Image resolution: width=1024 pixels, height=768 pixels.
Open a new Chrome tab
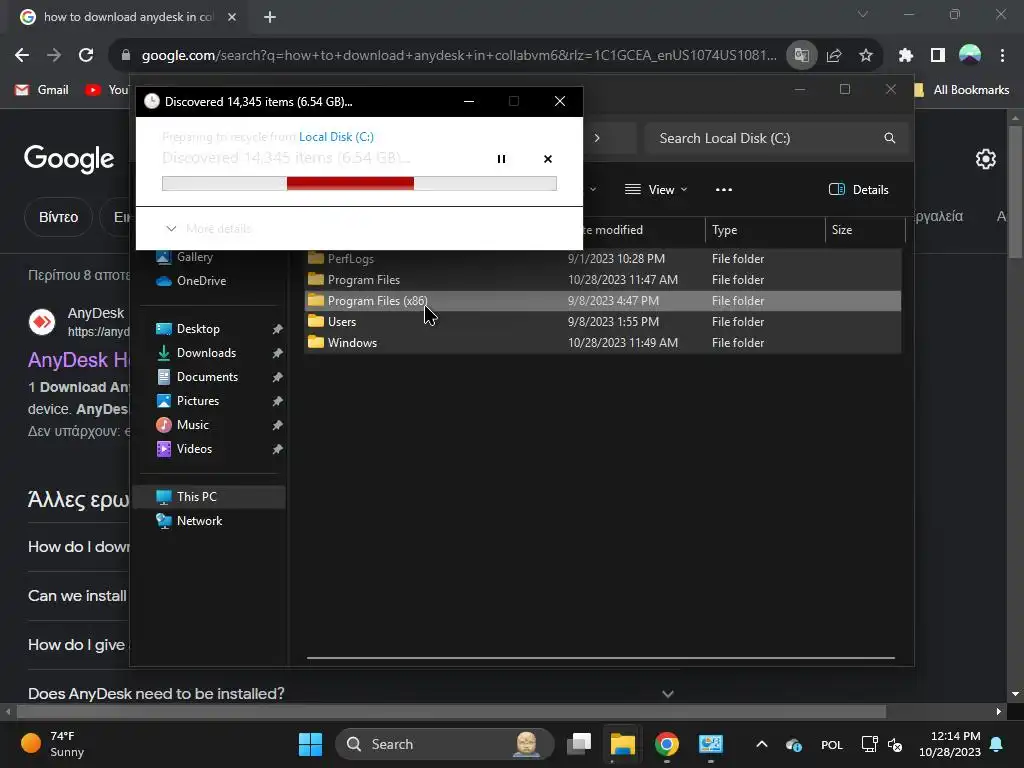[x=270, y=17]
